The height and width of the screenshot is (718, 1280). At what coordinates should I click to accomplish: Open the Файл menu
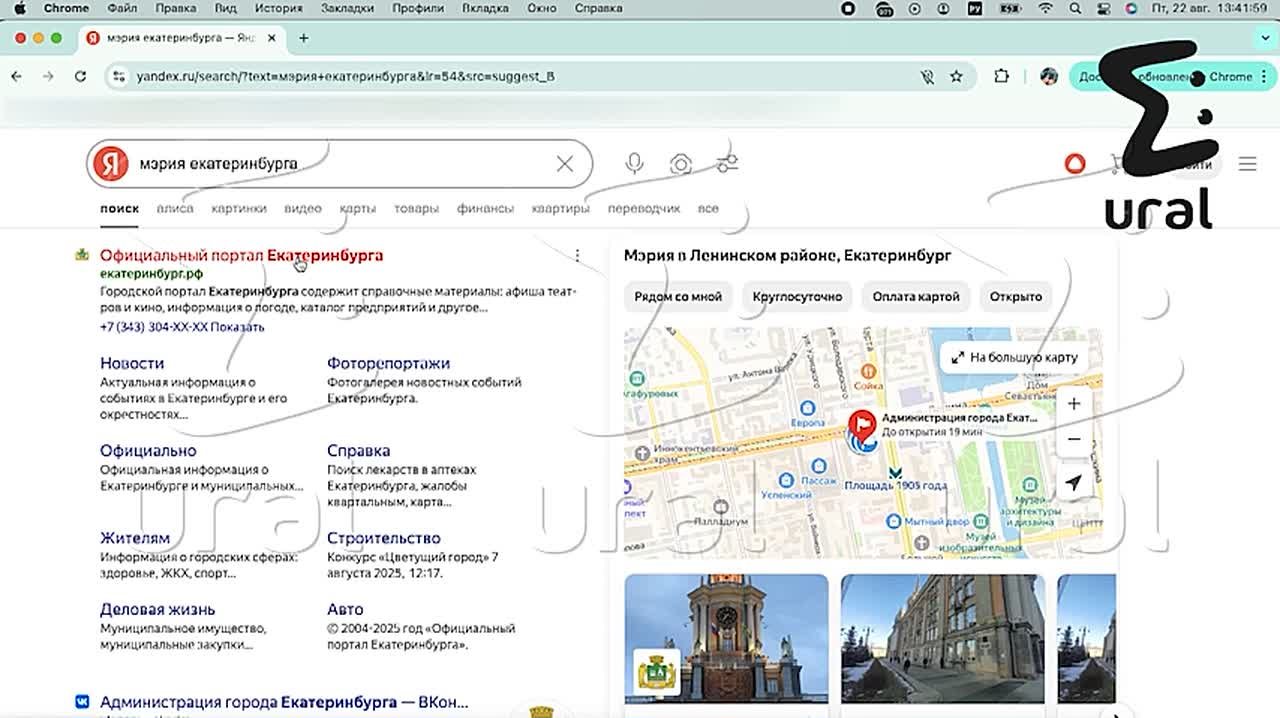point(122,8)
